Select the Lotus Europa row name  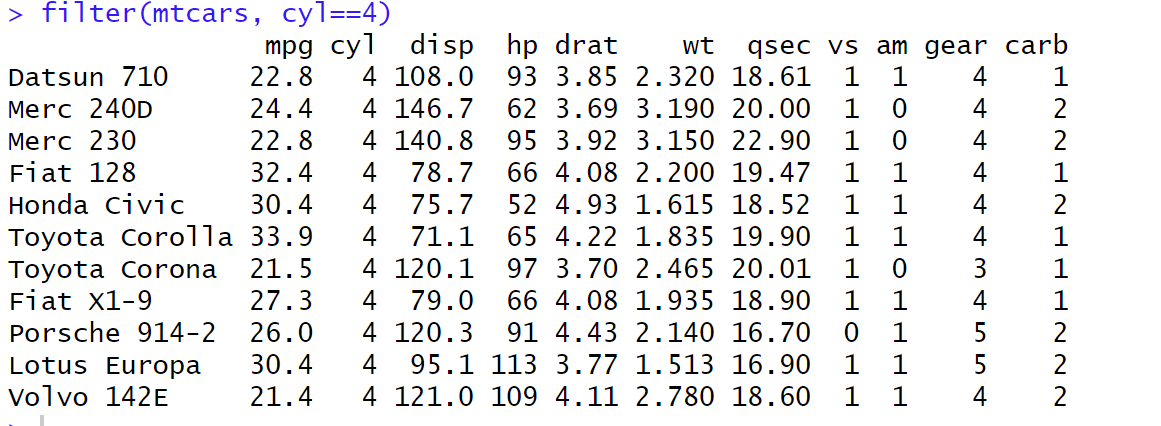104,366
